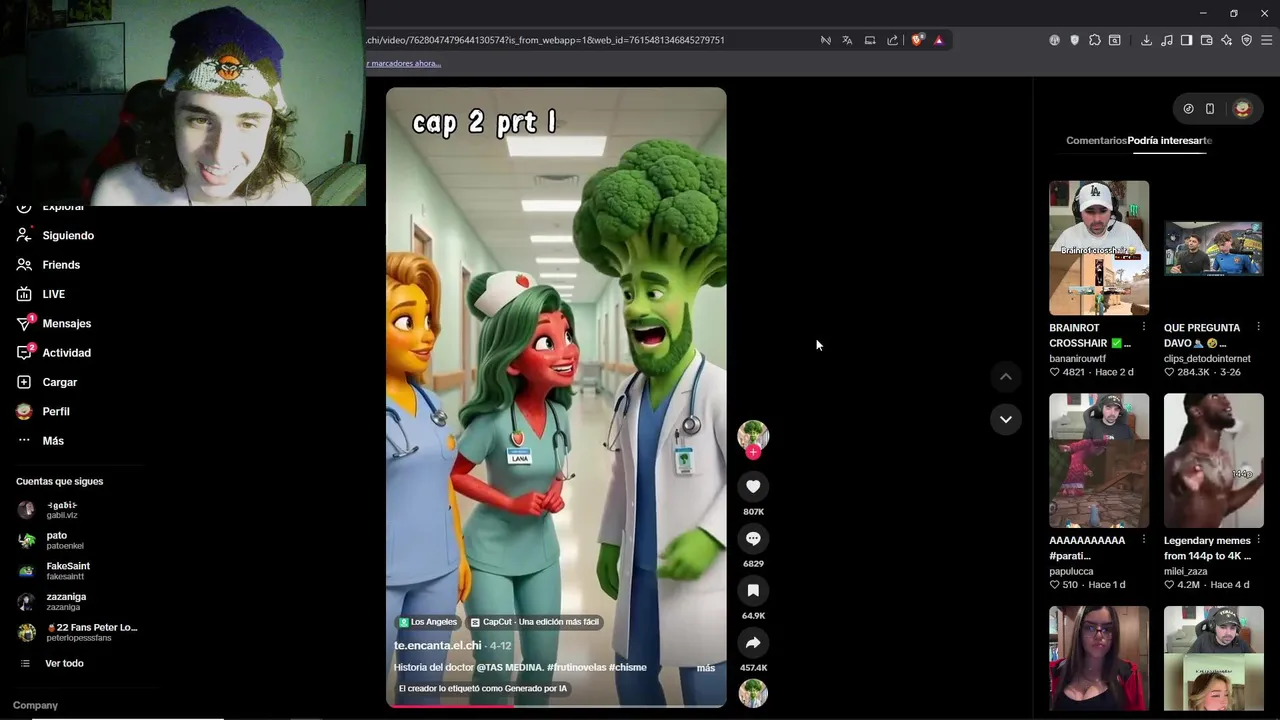This screenshot has width=1280, height=720.
Task: Click the Los Angeles location tag
Action: point(428,622)
